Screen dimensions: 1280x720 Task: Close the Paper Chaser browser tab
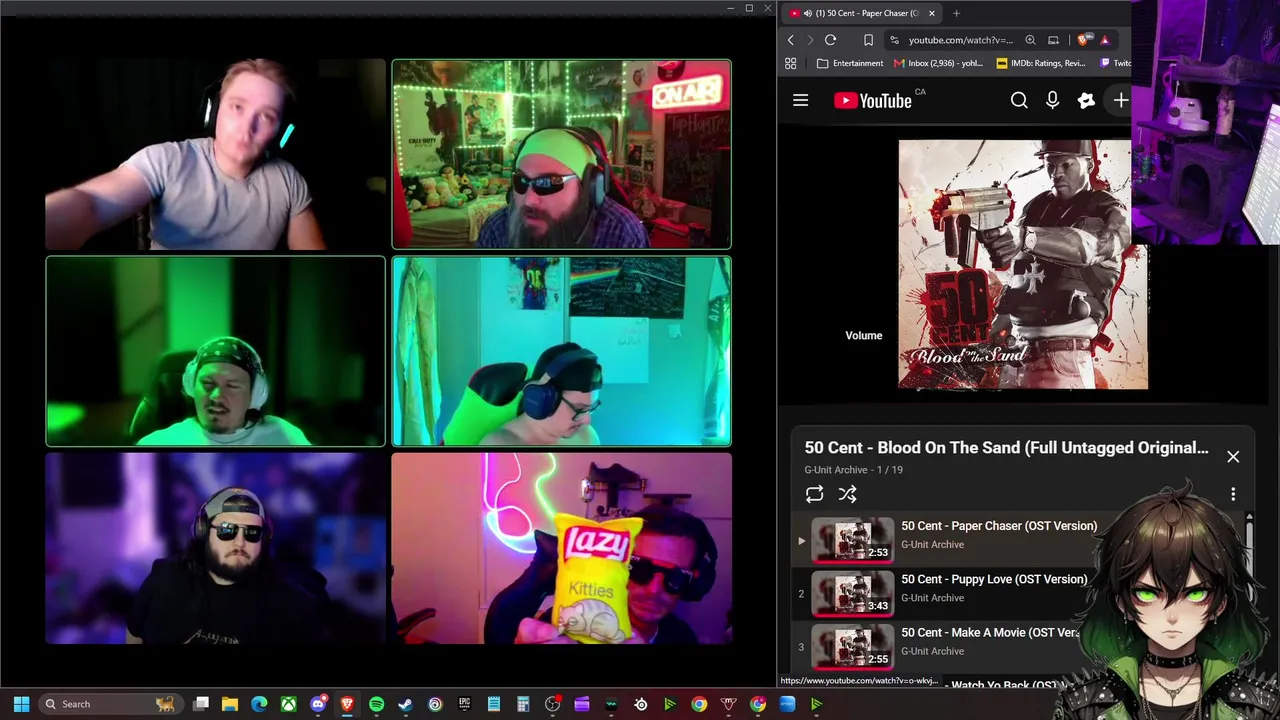(x=931, y=13)
